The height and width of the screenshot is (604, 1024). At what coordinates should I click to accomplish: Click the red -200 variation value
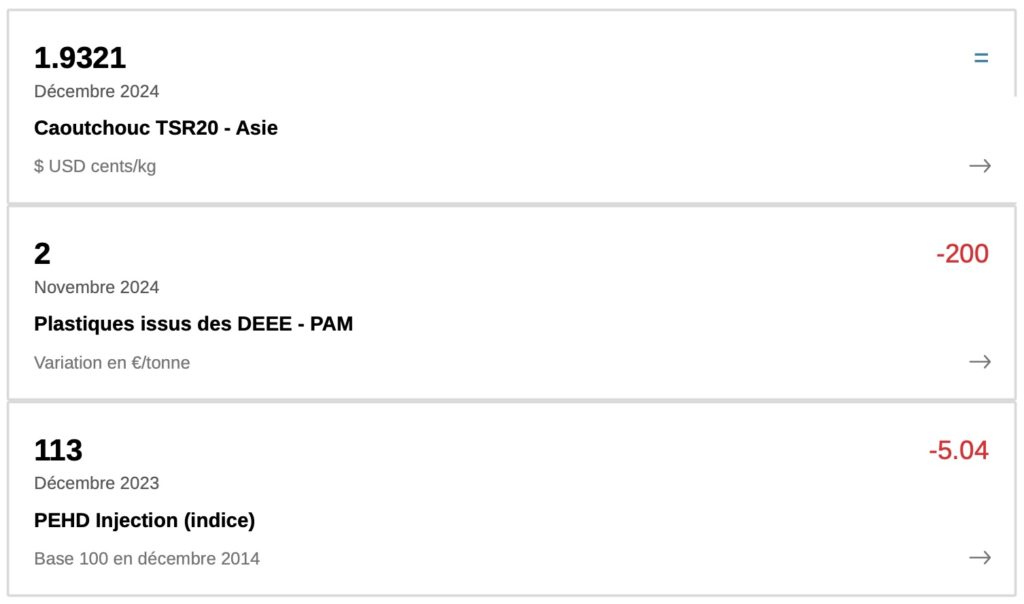(x=962, y=254)
